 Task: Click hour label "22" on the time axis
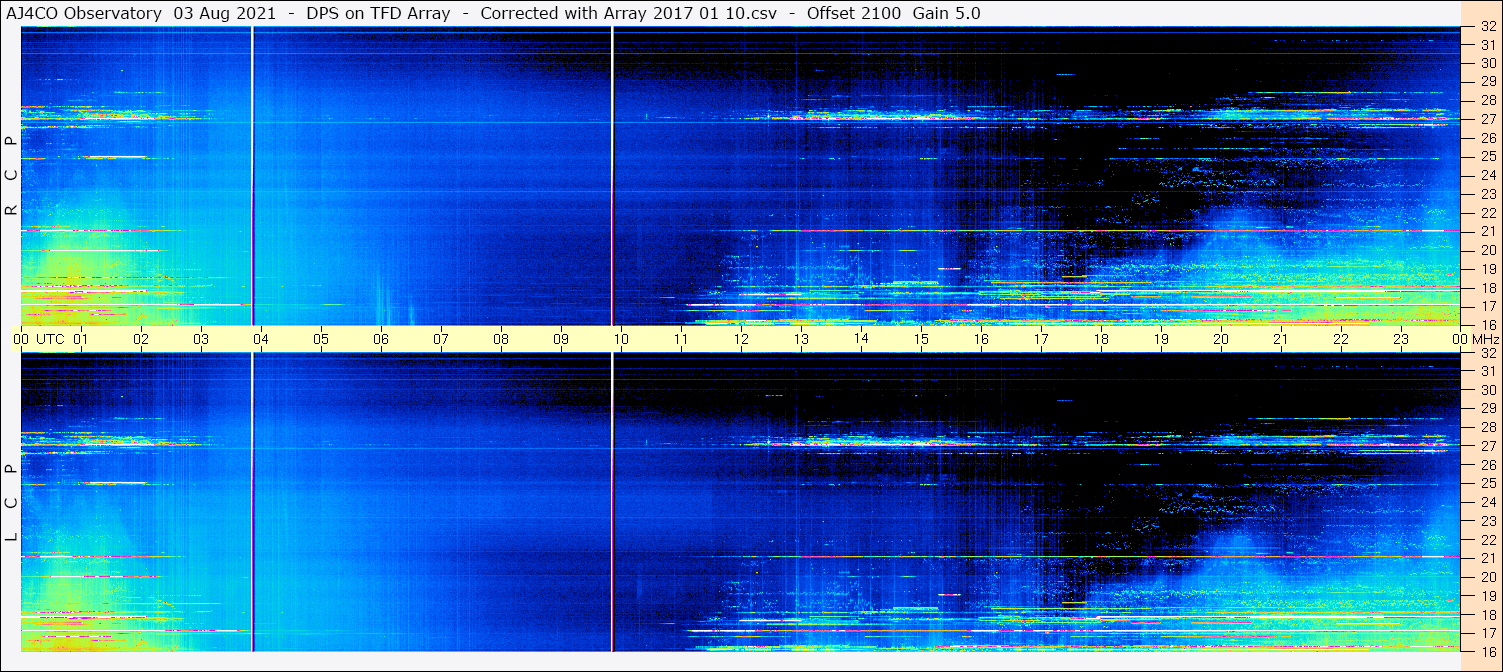click(x=1341, y=339)
